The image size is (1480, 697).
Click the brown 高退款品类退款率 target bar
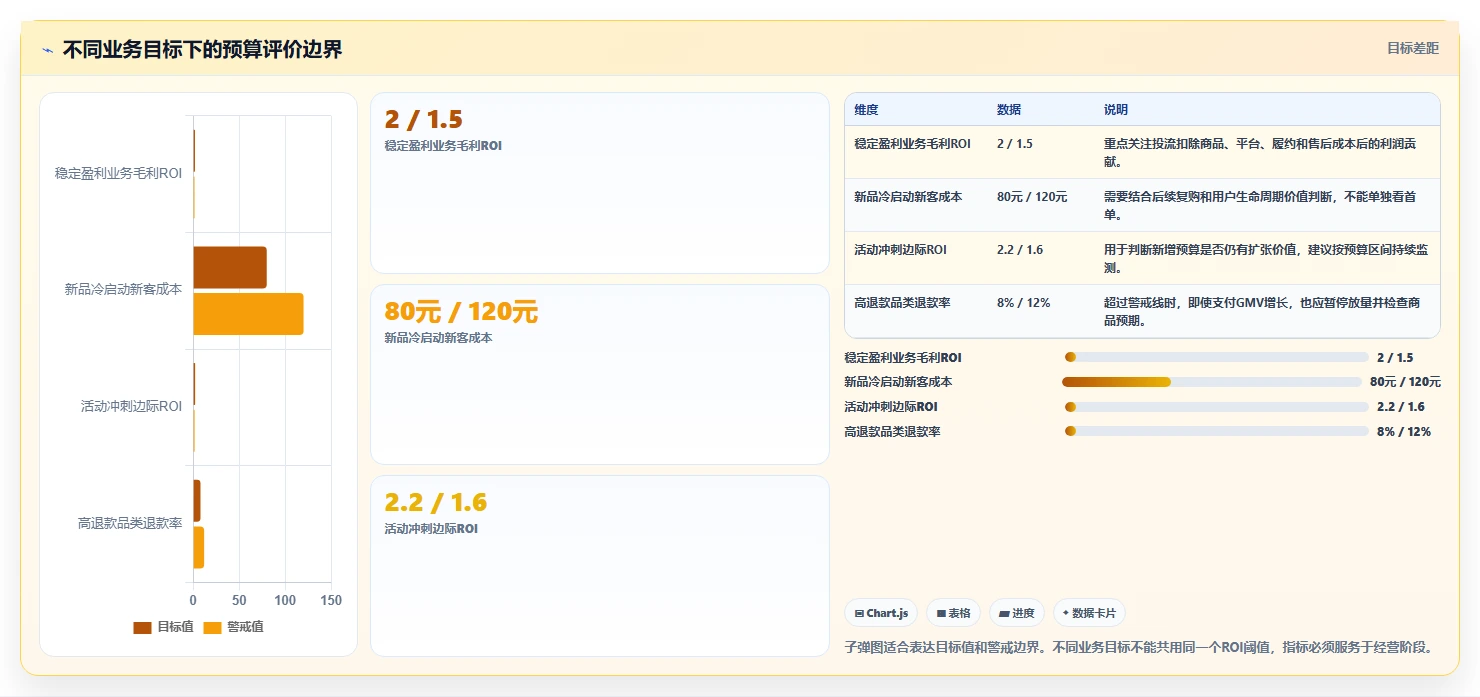(x=197, y=500)
